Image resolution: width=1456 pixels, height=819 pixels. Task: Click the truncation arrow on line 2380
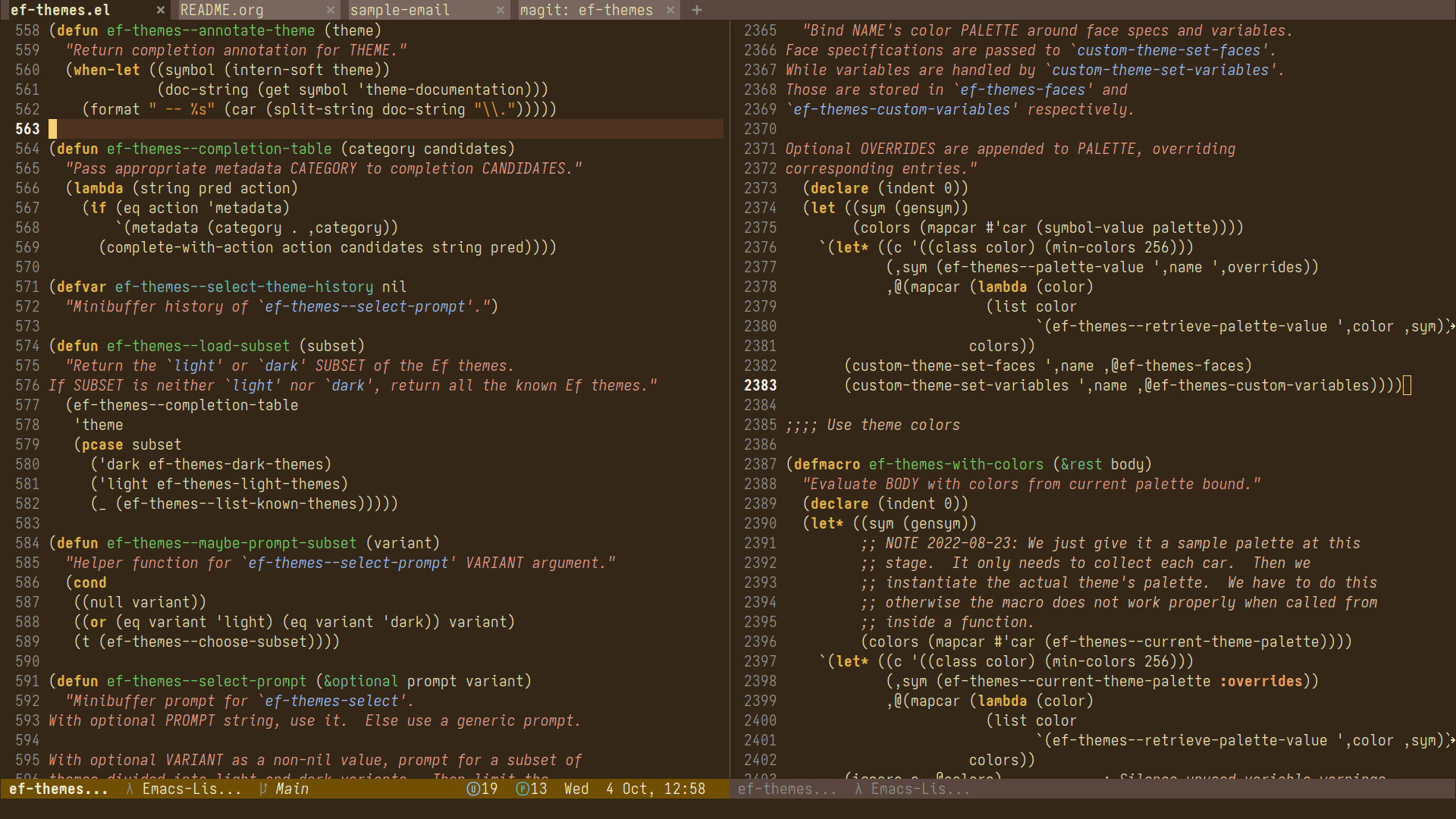tap(1451, 326)
